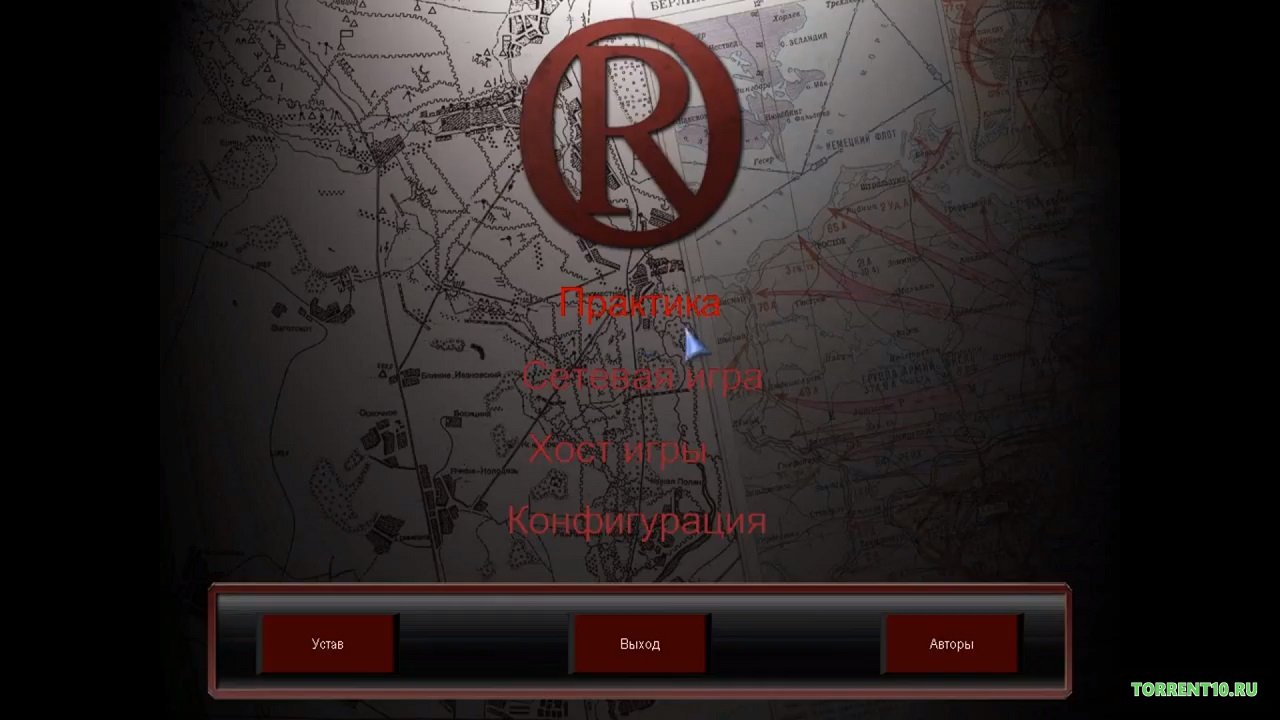Open the Сетевая игра menu option
This screenshot has height=720, width=1280.
tap(641, 377)
